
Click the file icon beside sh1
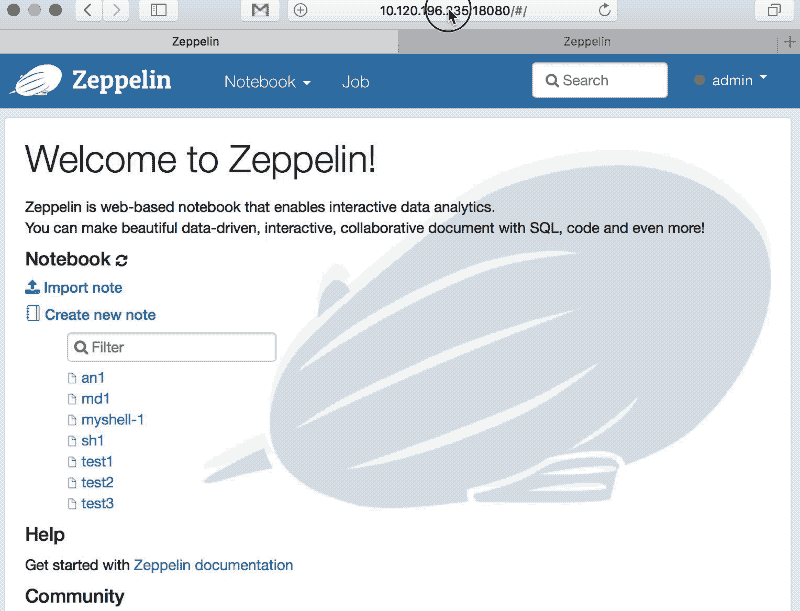72,441
